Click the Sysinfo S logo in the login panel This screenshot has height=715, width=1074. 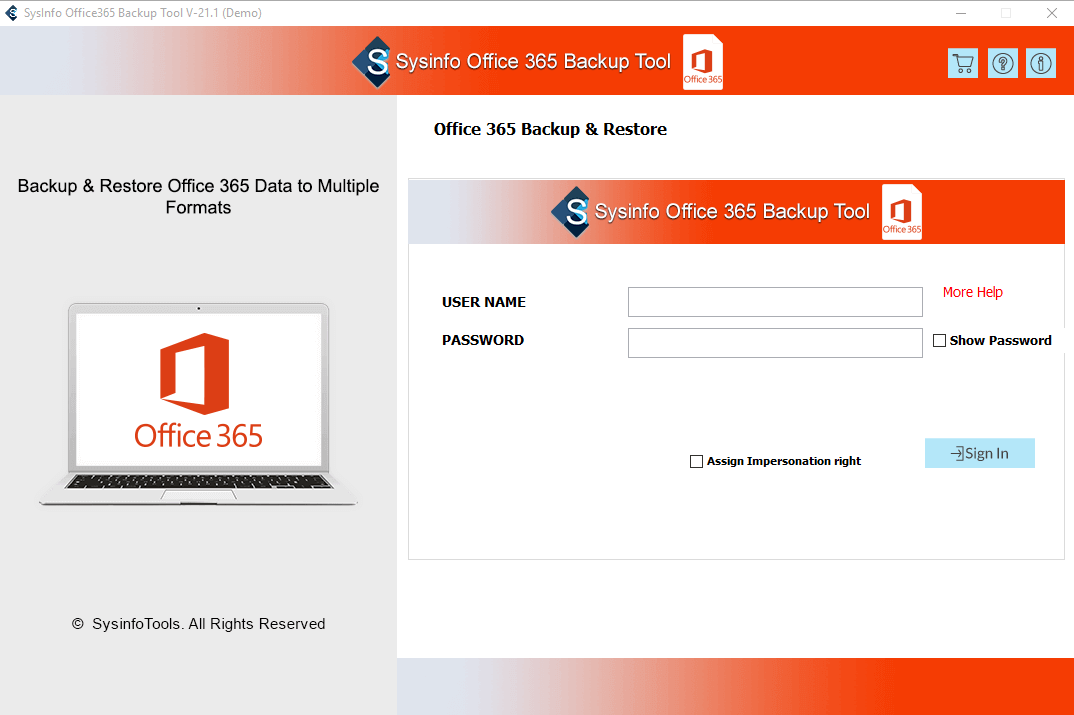point(571,212)
